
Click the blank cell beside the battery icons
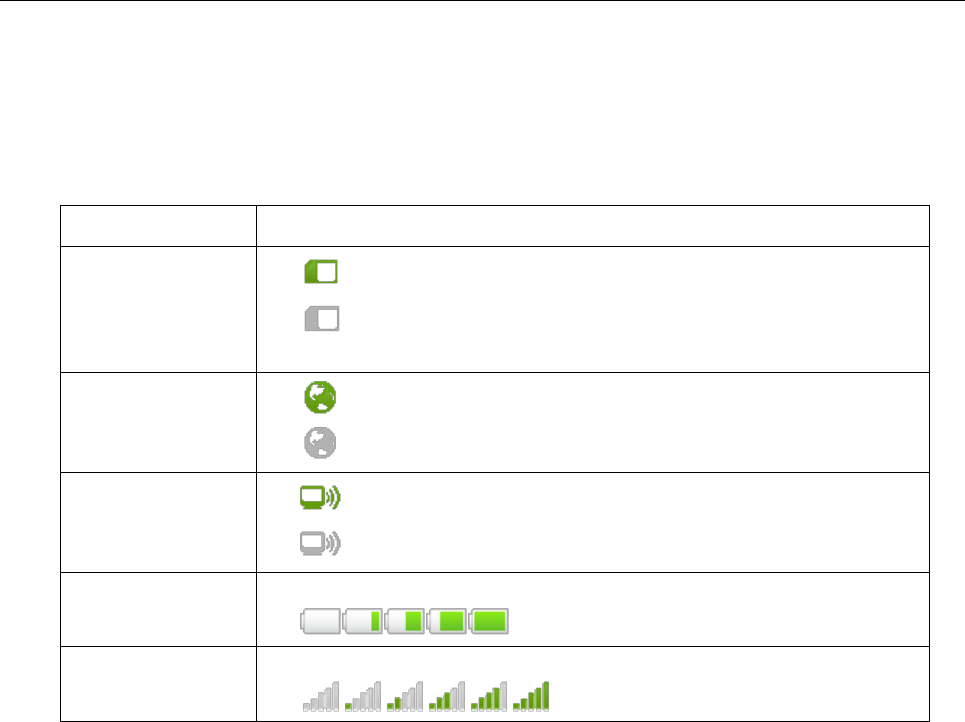point(158,609)
